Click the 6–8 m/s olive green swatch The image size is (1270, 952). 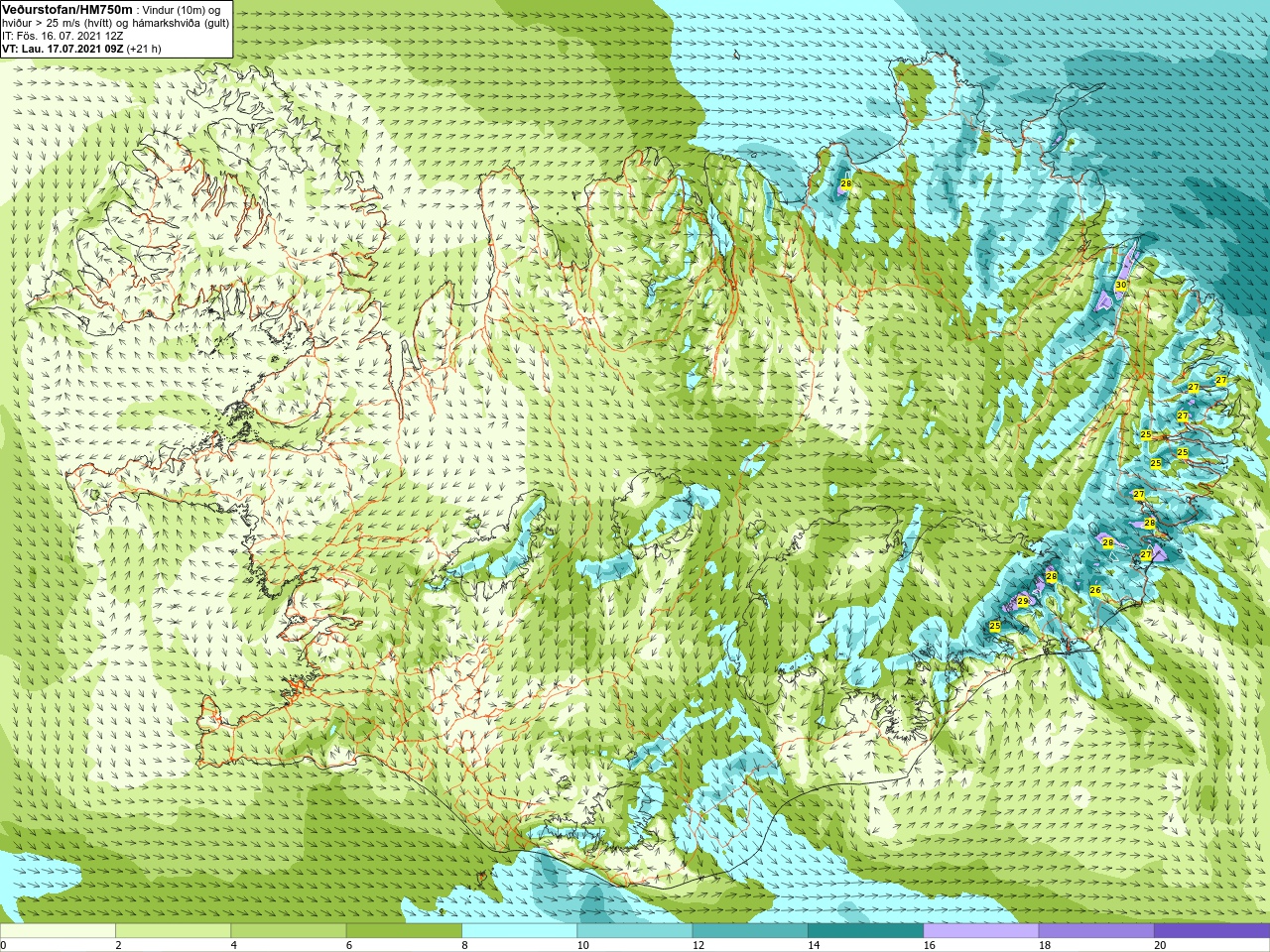404,931
